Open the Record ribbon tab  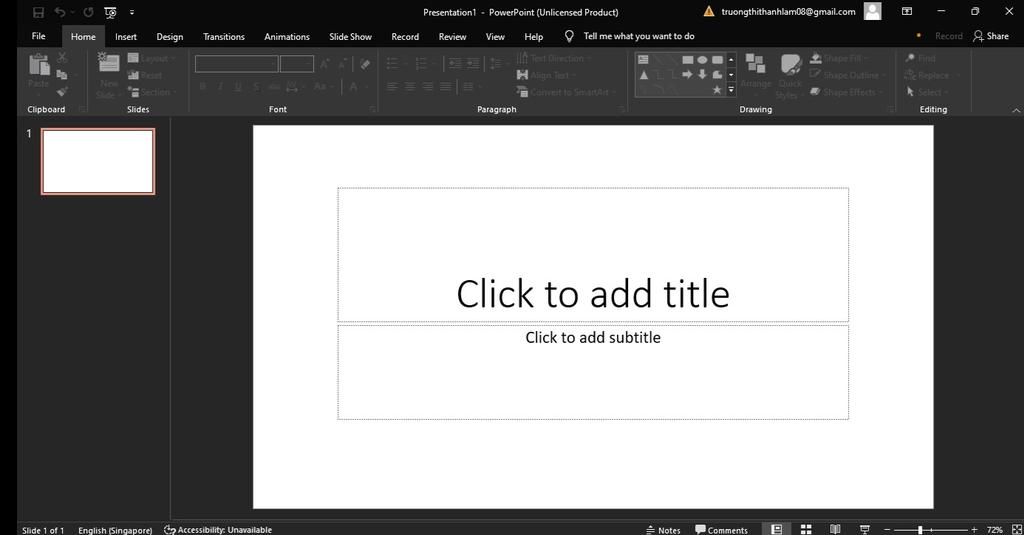pyautogui.click(x=405, y=37)
